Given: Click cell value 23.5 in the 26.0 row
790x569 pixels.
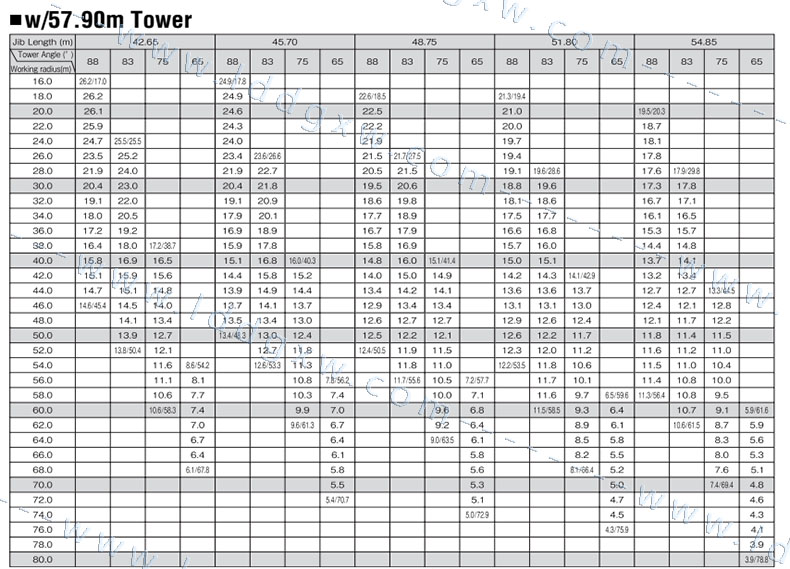Looking at the screenshot, I should tap(93, 156).
